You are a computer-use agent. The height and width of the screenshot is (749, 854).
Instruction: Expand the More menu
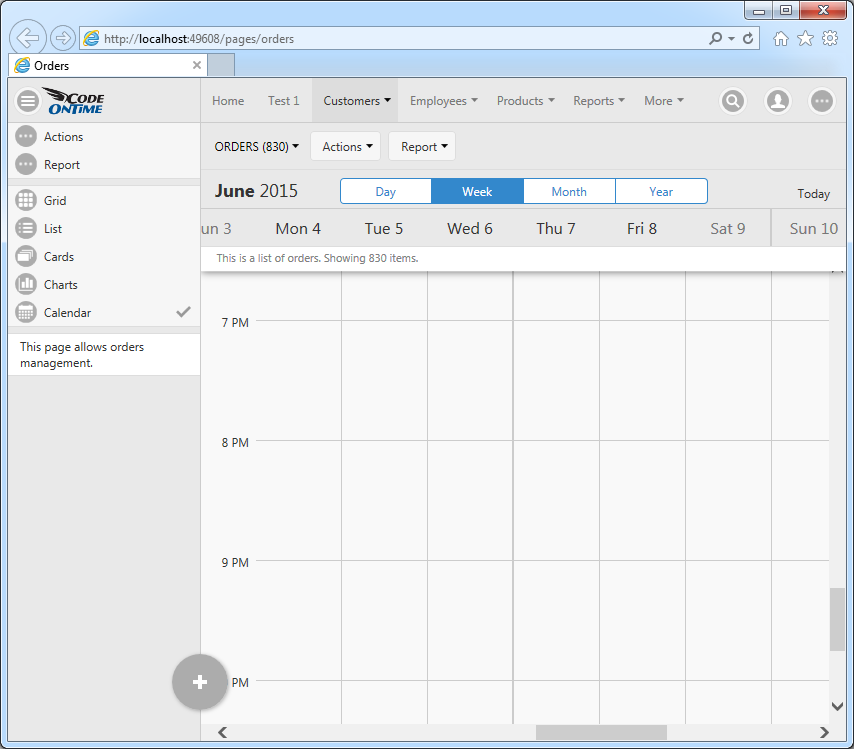(x=663, y=101)
